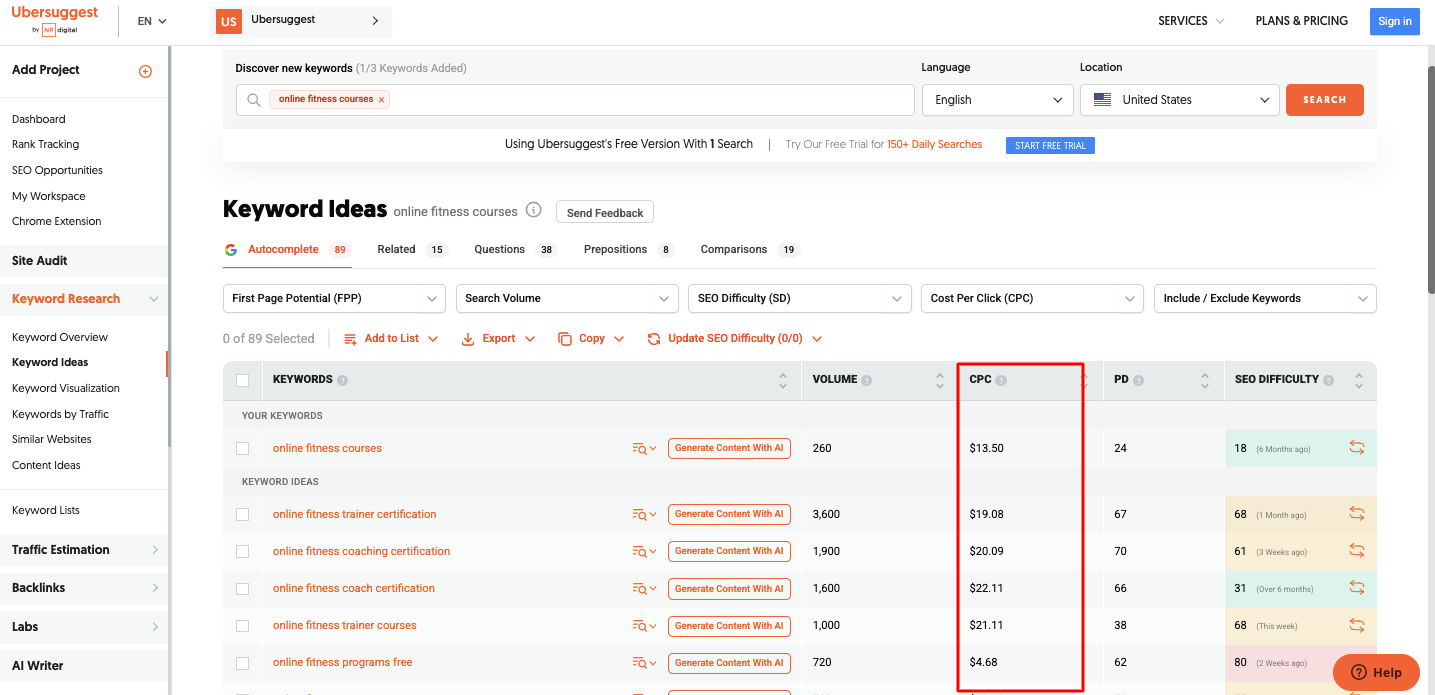The height and width of the screenshot is (695, 1435).
Task: Sort by the SEO Difficulty column arrows
Action: (1358, 381)
